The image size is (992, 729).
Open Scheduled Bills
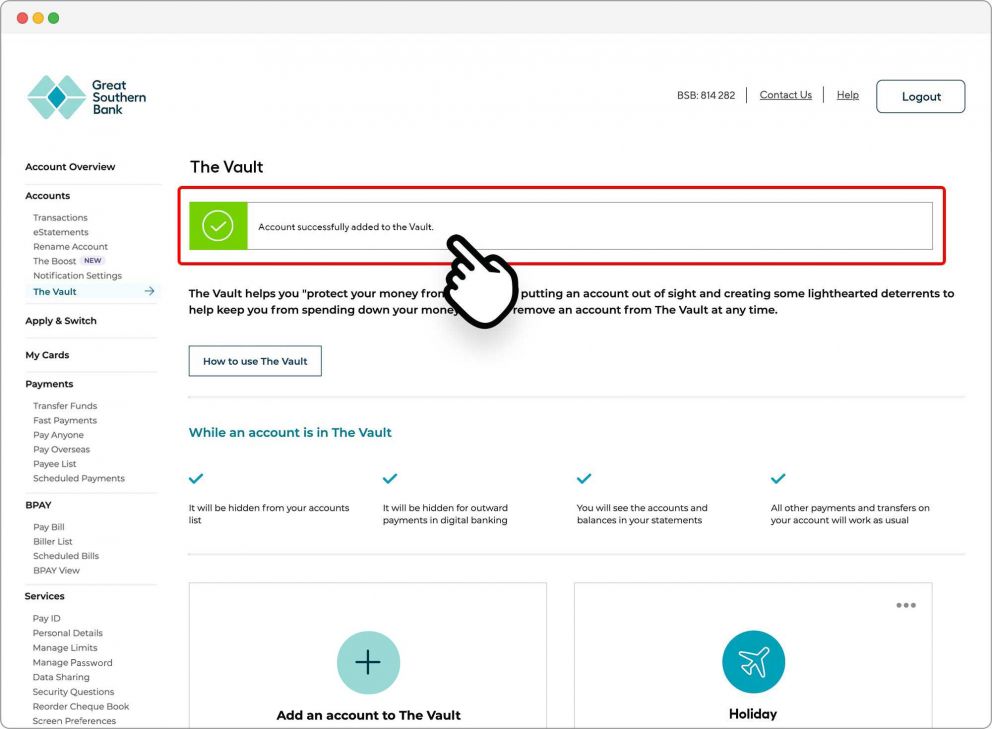point(66,556)
